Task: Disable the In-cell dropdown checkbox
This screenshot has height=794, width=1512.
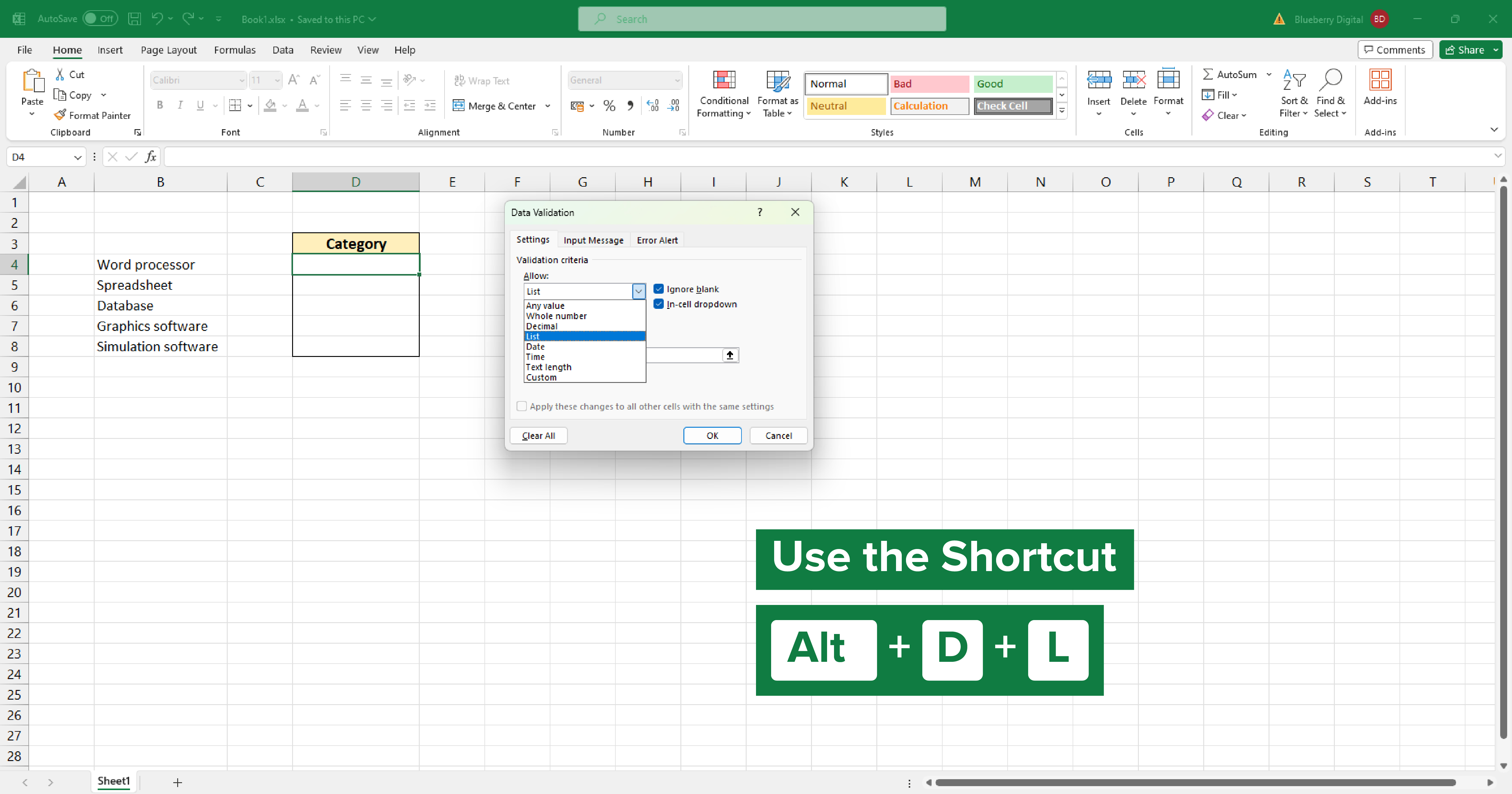Action: click(659, 304)
